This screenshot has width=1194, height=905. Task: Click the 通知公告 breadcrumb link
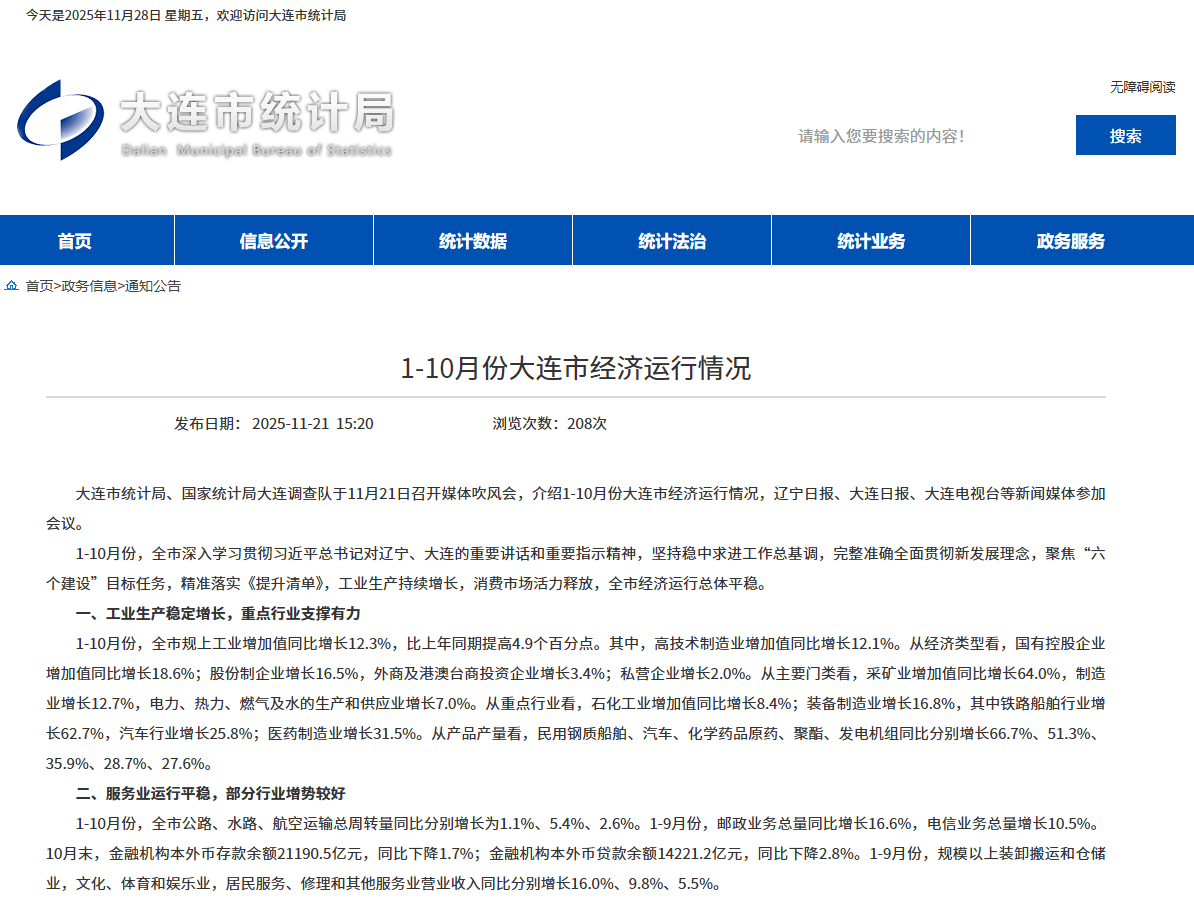(153, 286)
